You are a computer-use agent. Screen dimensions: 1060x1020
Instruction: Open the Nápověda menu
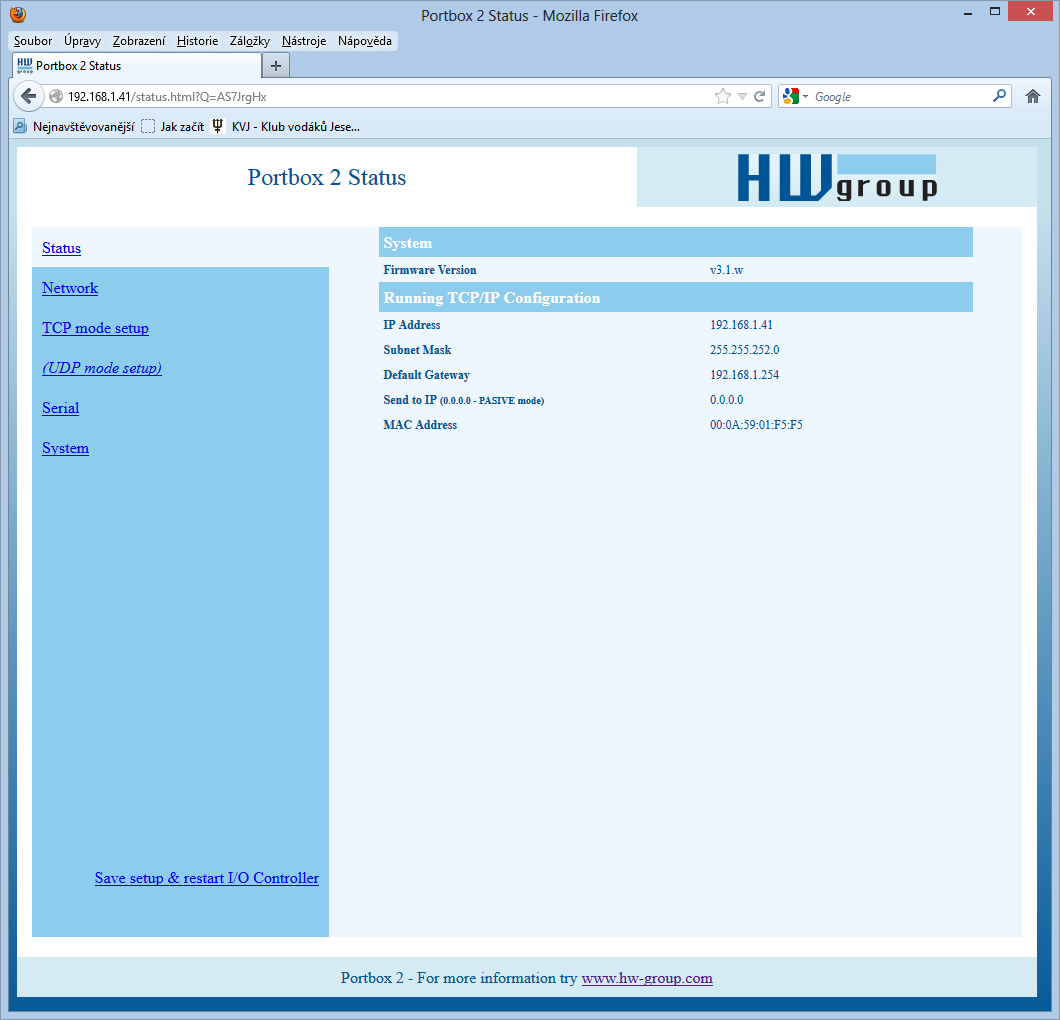pos(364,41)
